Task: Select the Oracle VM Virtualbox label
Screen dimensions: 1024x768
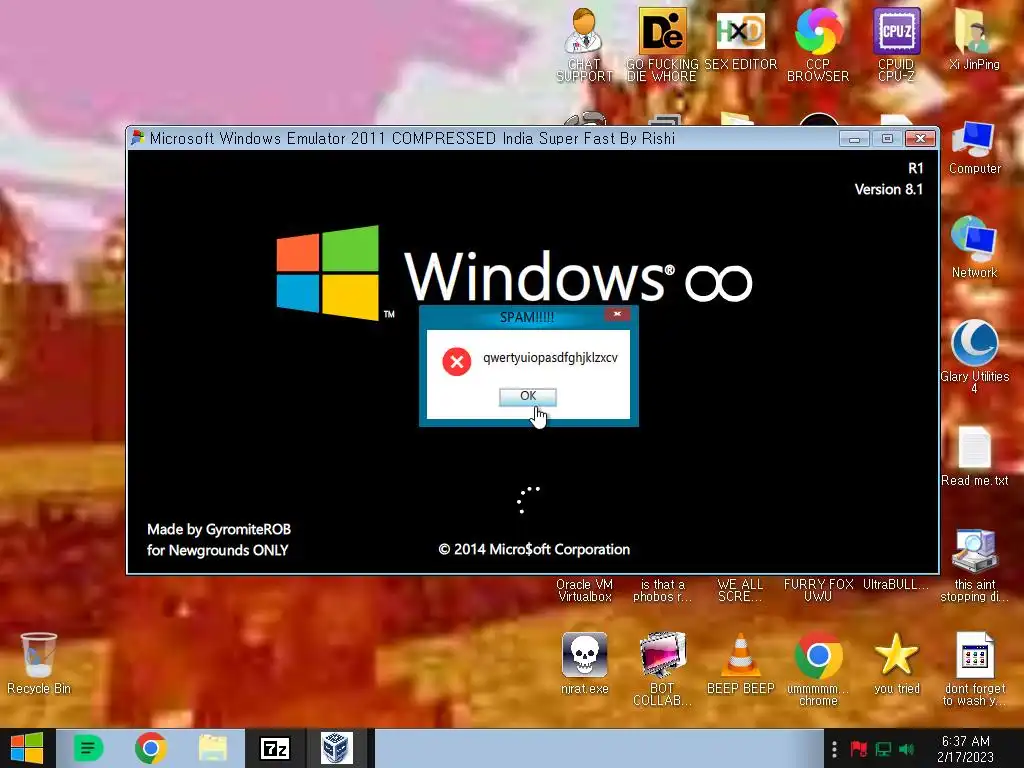Action: click(x=584, y=590)
